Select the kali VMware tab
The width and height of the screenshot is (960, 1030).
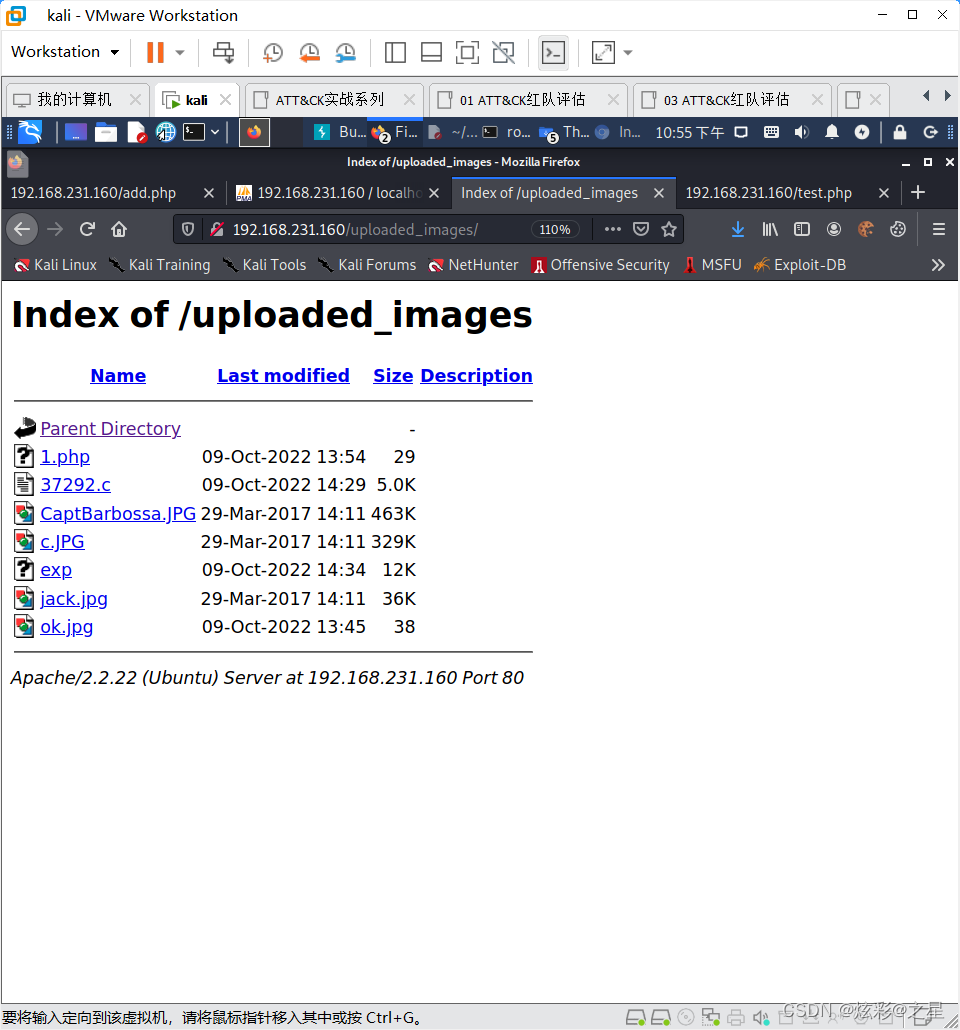(x=196, y=100)
